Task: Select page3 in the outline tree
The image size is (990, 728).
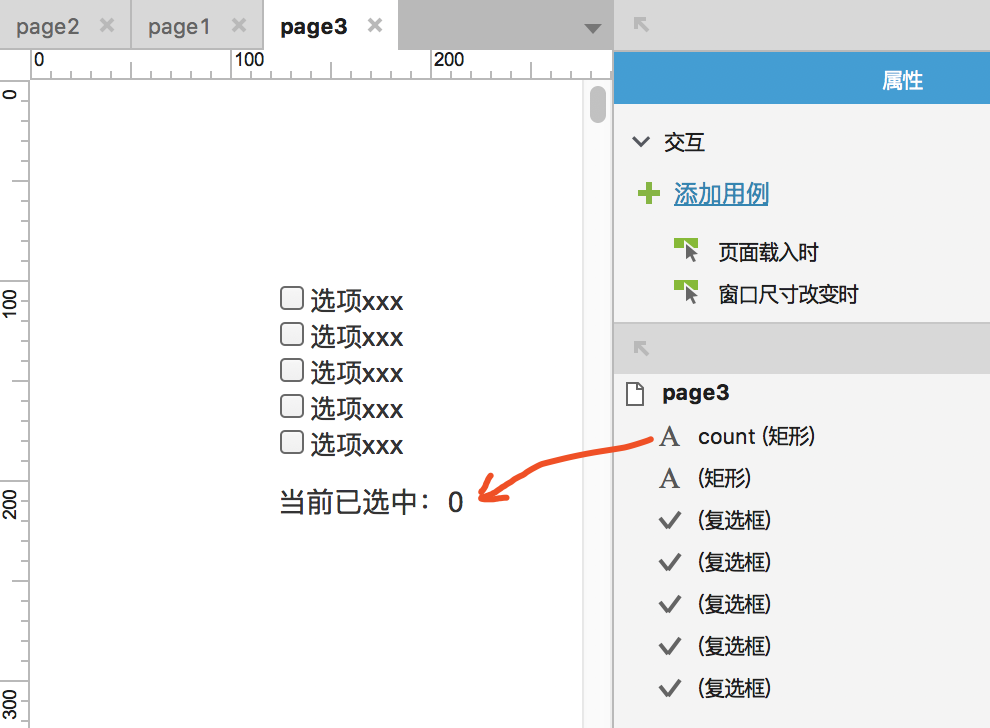Action: coord(695,393)
